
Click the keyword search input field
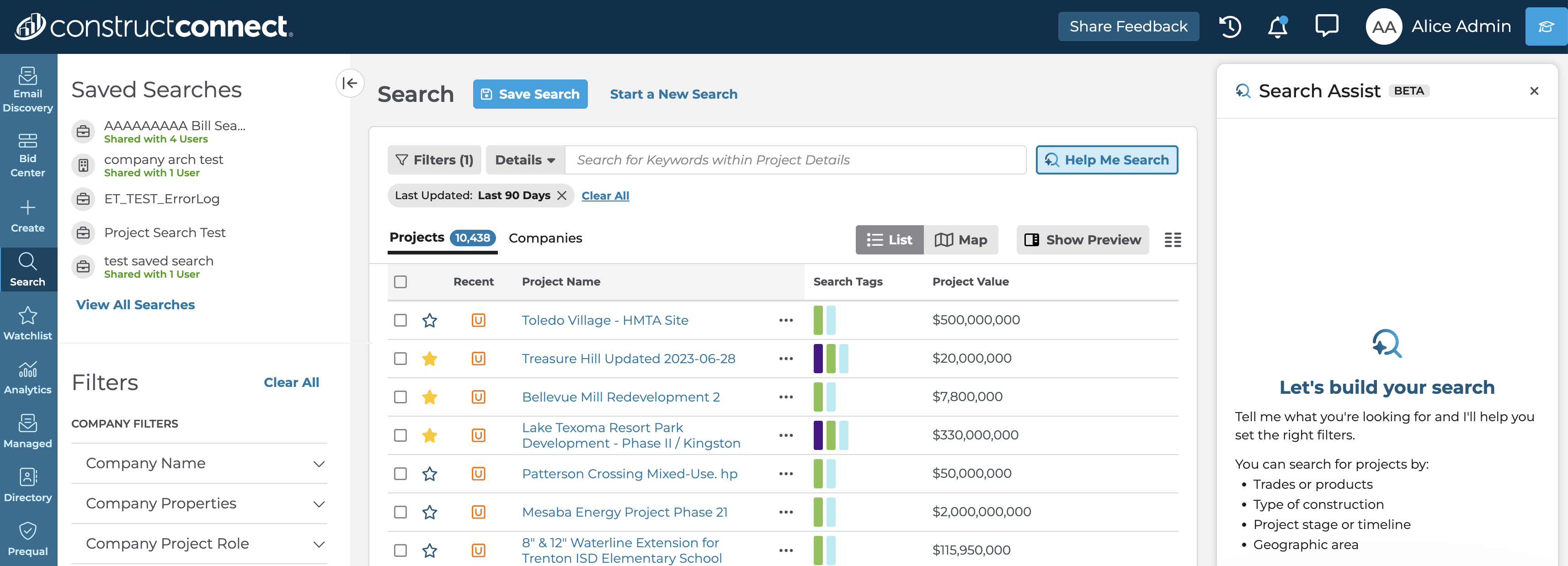[x=795, y=160]
